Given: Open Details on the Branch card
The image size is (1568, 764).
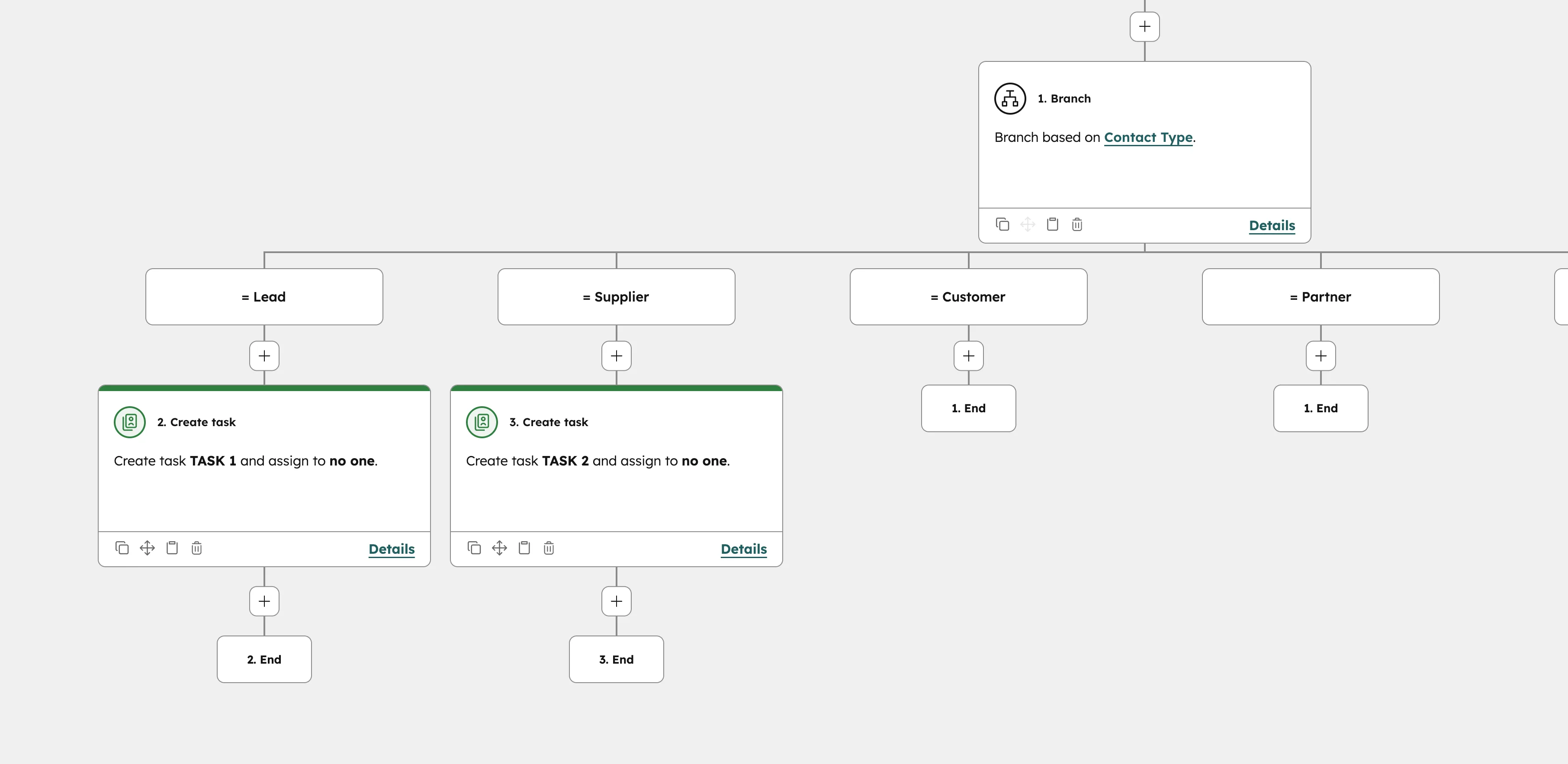Looking at the screenshot, I should [x=1271, y=225].
